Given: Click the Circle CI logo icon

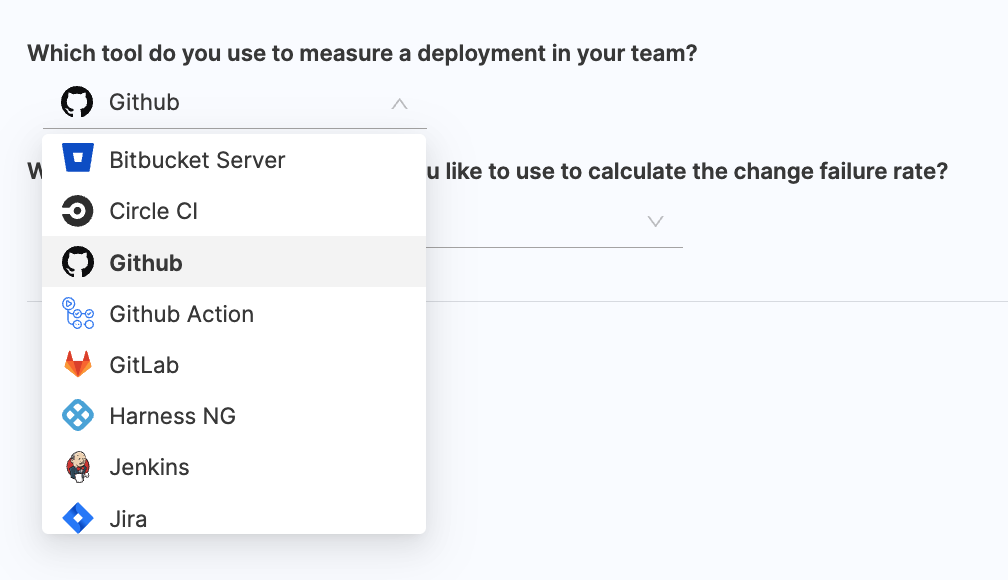Looking at the screenshot, I should (77, 211).
